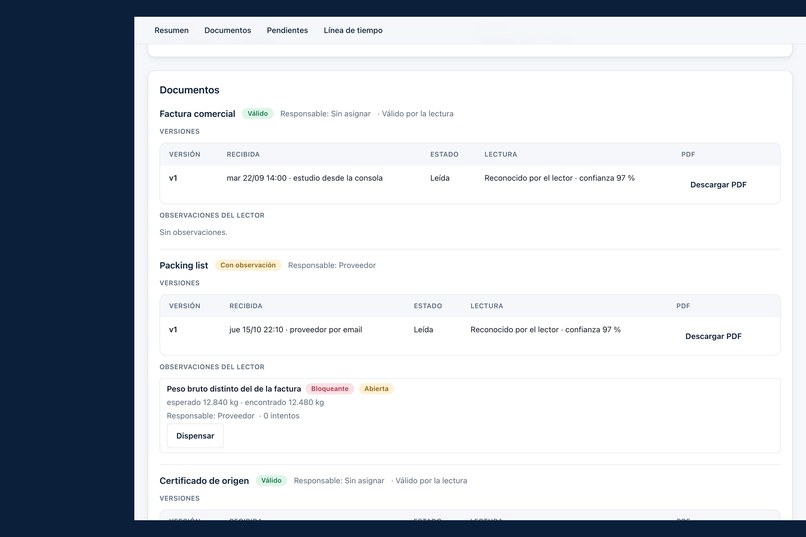Click 'Responsable: Sin asignar' under Factura comercial
Image resolution: width=806 pixels, height=537 pixels.
[x=325, y=114]
